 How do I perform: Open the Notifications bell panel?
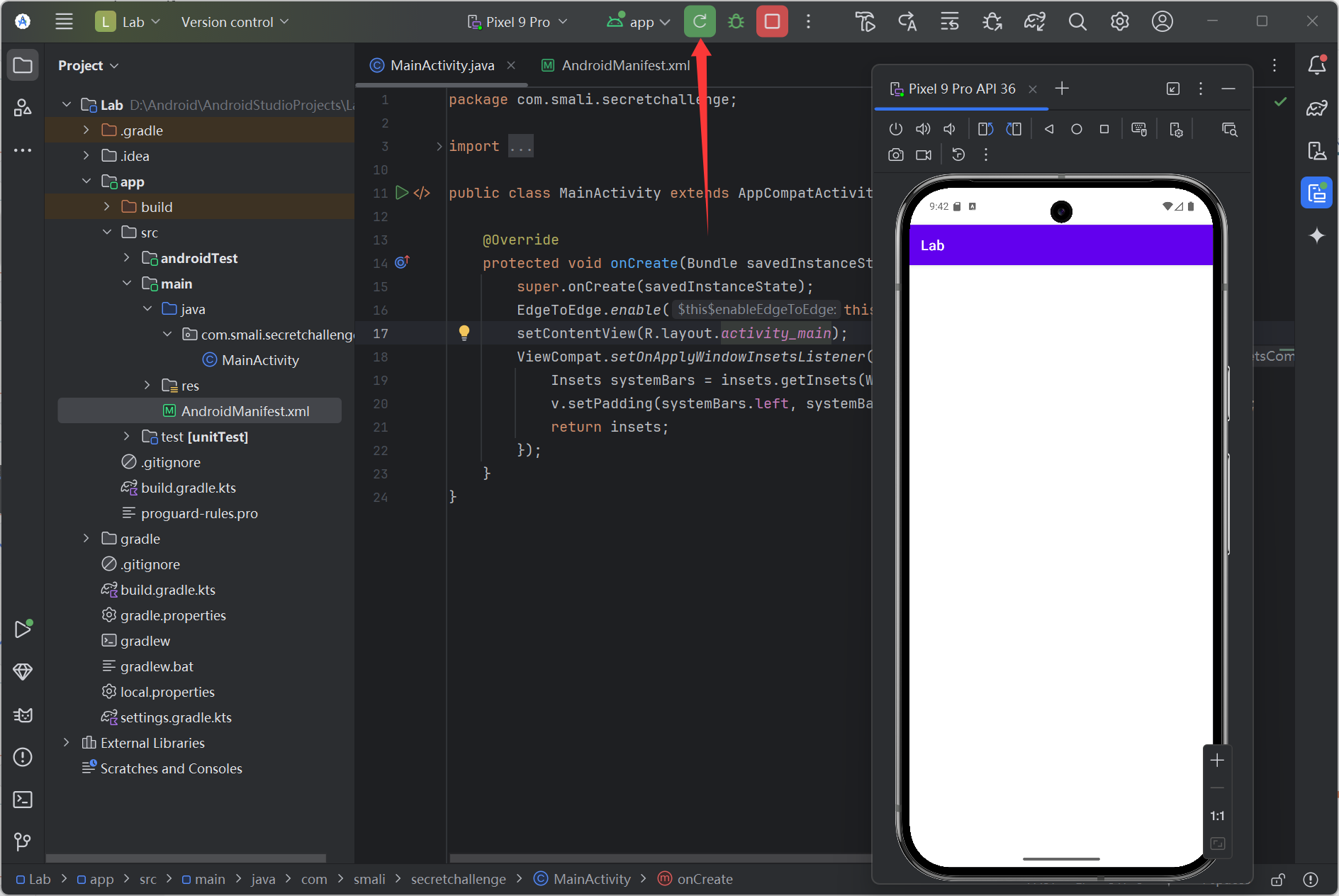1316,65
